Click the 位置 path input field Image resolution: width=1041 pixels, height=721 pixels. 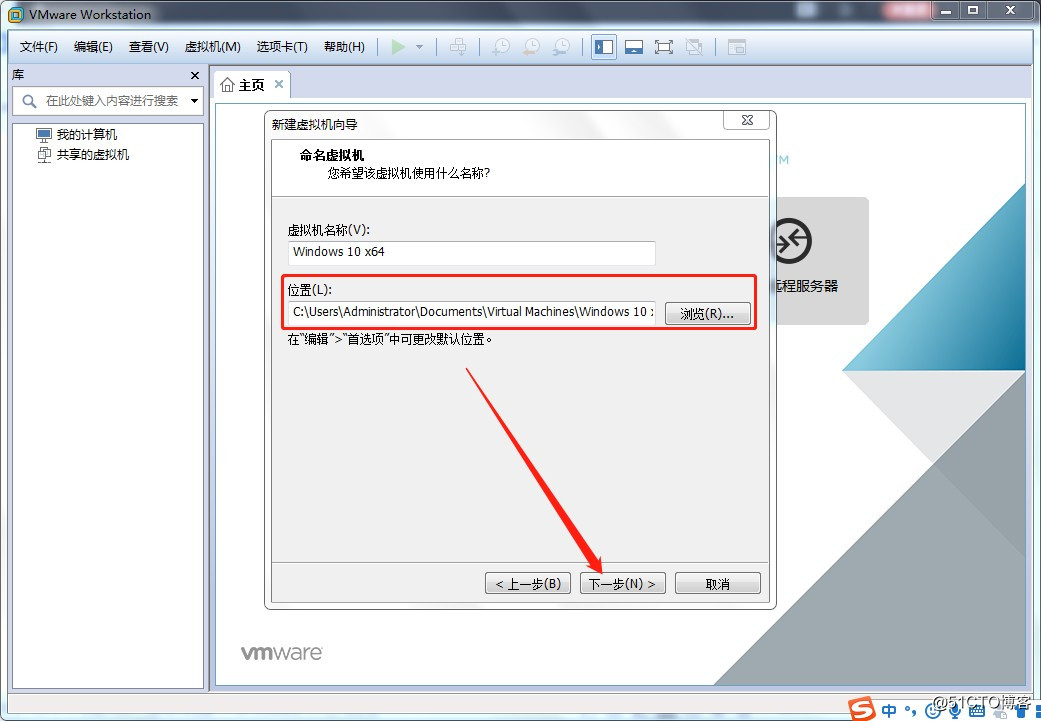pyautogui.click(x=471, y=312)
